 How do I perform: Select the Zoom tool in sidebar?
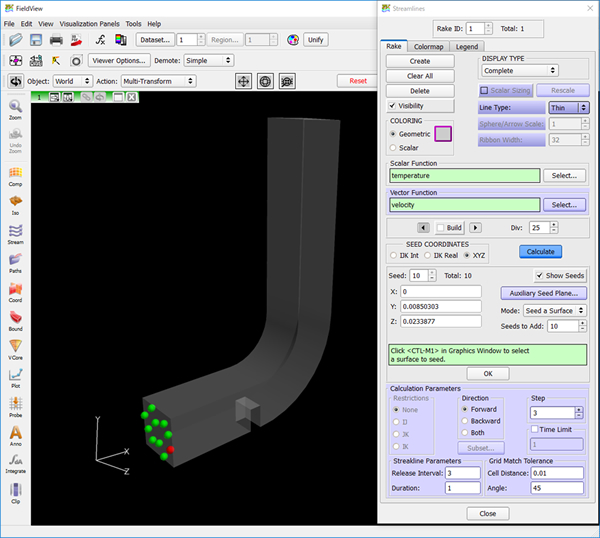(x=15, y=108)
